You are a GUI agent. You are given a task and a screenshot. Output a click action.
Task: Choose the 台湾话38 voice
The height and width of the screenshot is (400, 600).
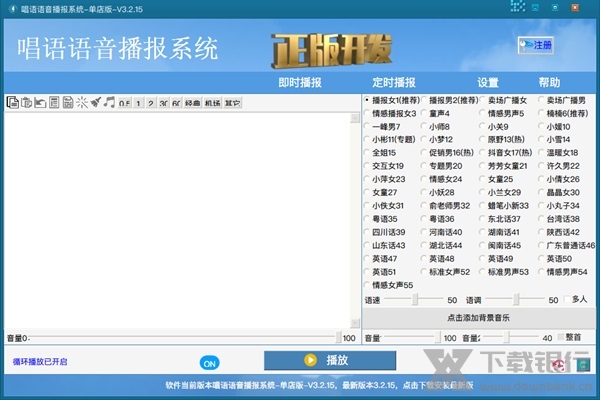pyautogui.click(x=559, y=219)
